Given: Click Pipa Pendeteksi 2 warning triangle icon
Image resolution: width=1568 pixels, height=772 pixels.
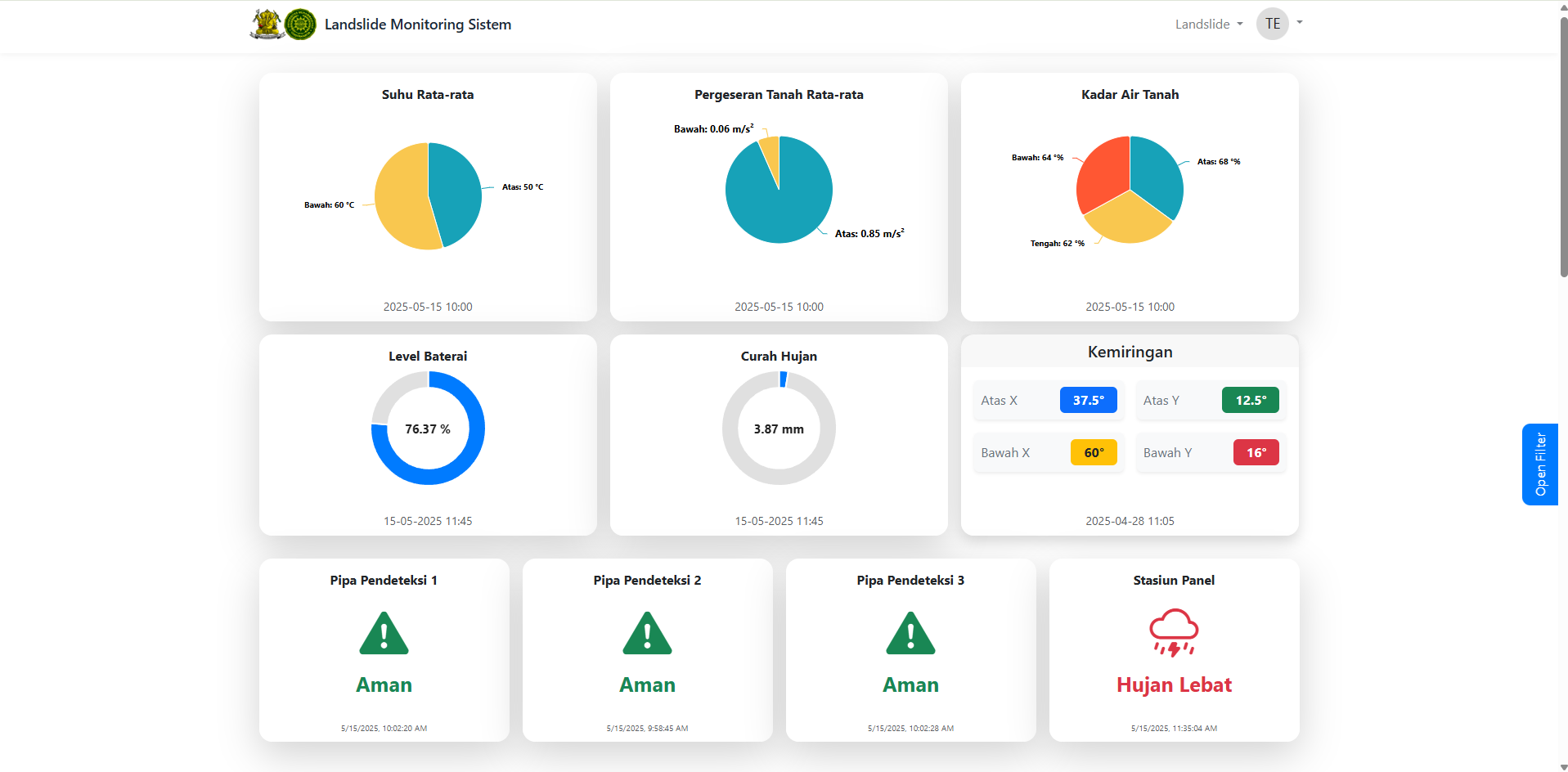Looking at the screenshot, I should tap(647, 634).
